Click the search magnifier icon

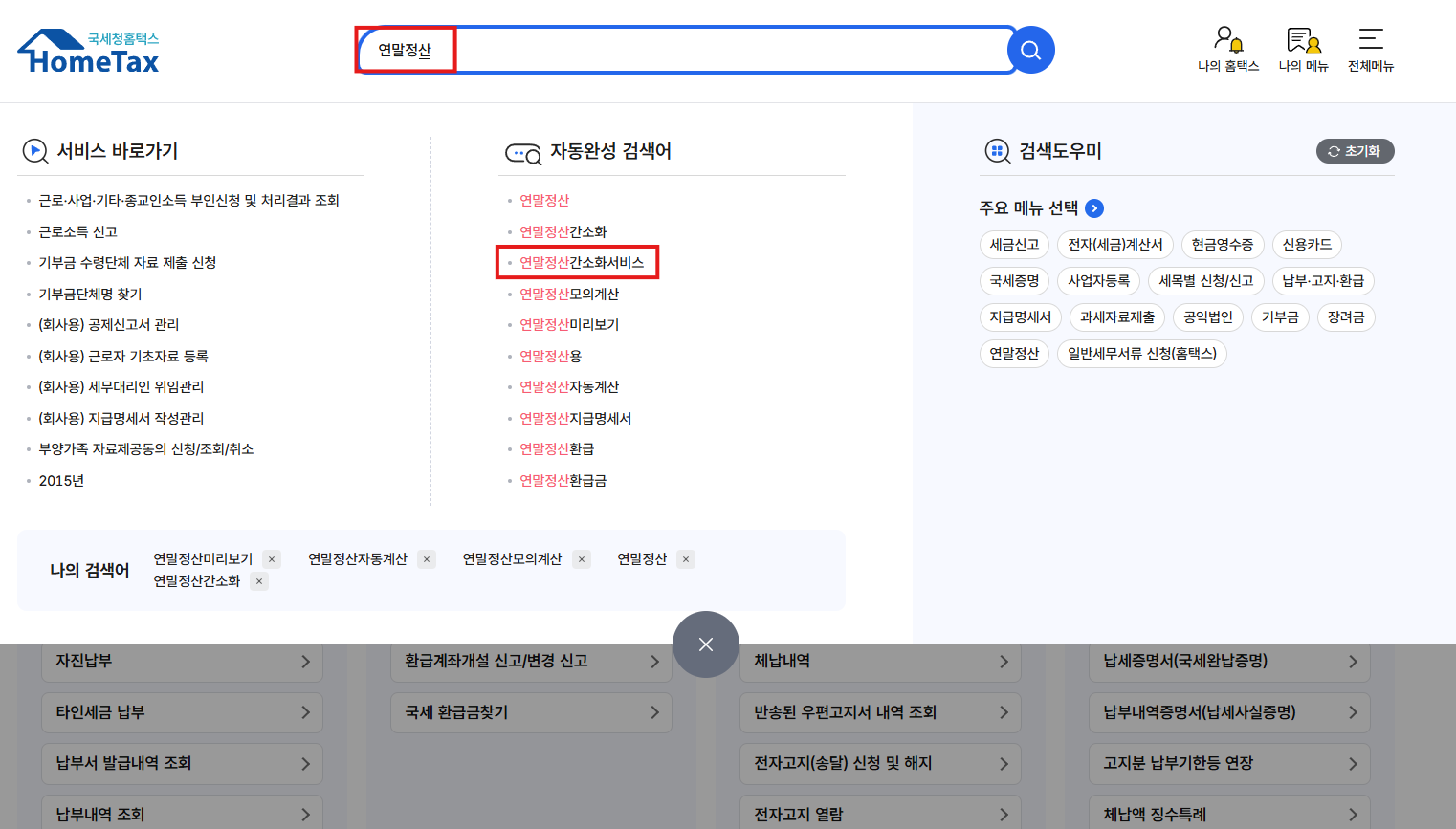click(x=1030, y=50)
